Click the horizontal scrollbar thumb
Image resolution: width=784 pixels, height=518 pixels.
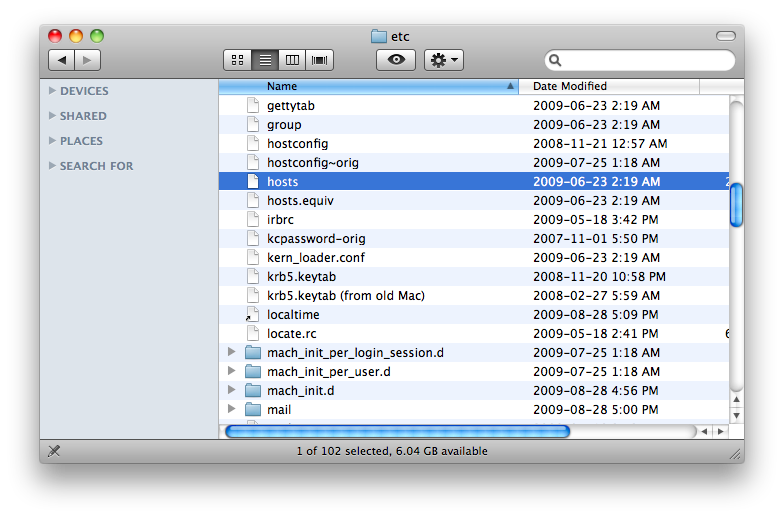[398, 432]
